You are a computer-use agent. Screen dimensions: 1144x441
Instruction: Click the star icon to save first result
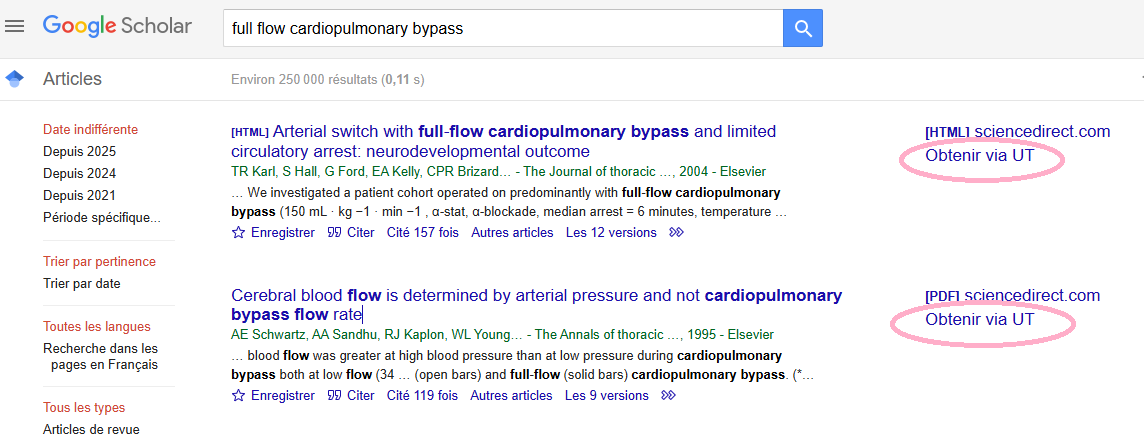point(238,233)
